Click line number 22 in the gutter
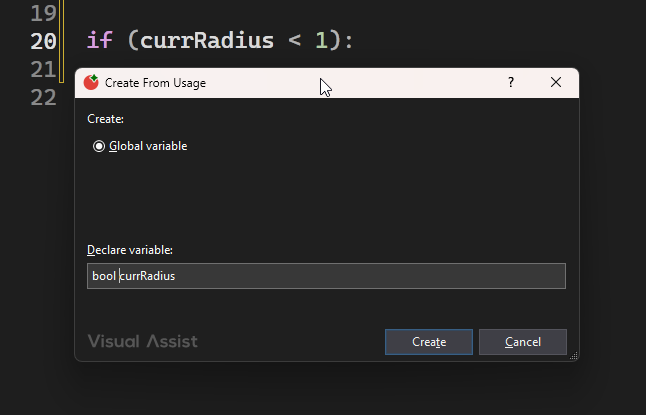 [43, 98]
